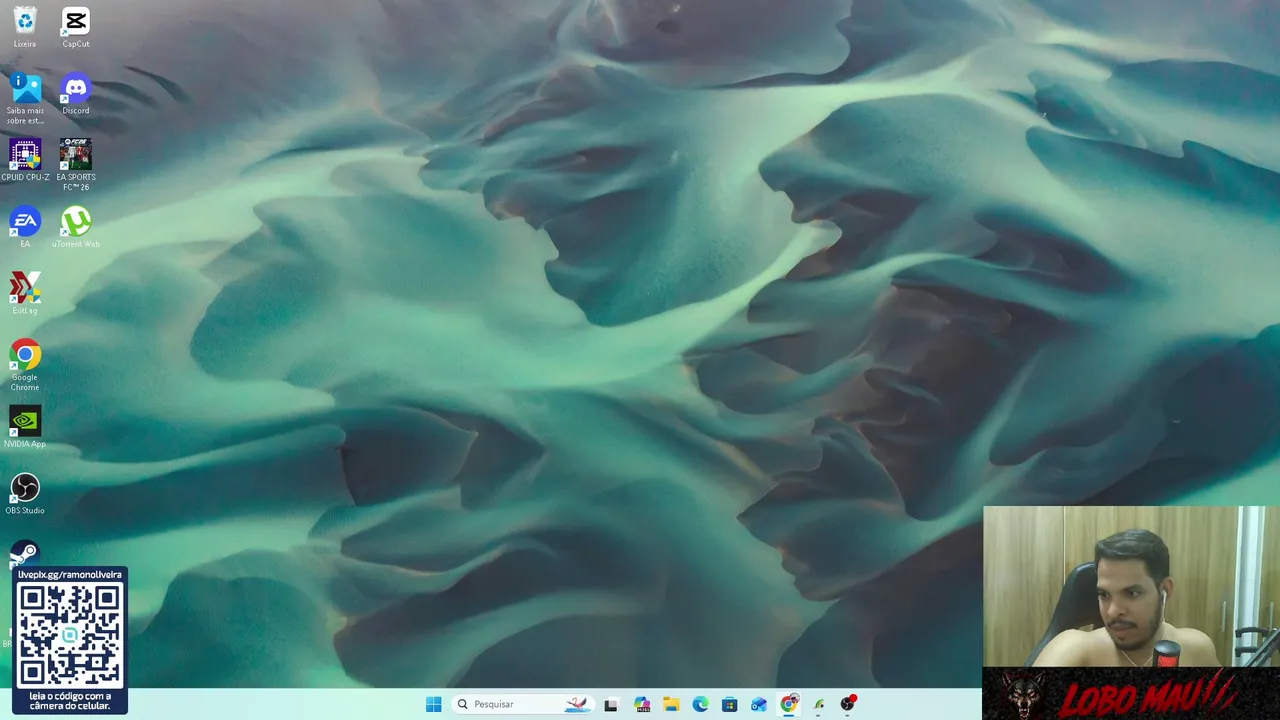Image resolution: width=1280 pixels, height=720 pixels.
Task: Switch to Chrome in the taskbar
Action: point(789,704)
